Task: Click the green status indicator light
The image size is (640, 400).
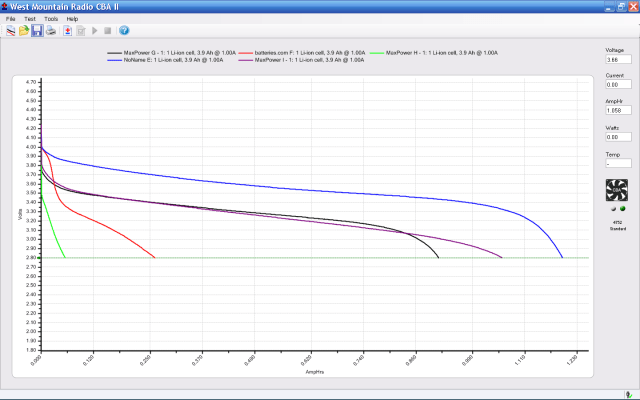Action: [x=623, y=209]
